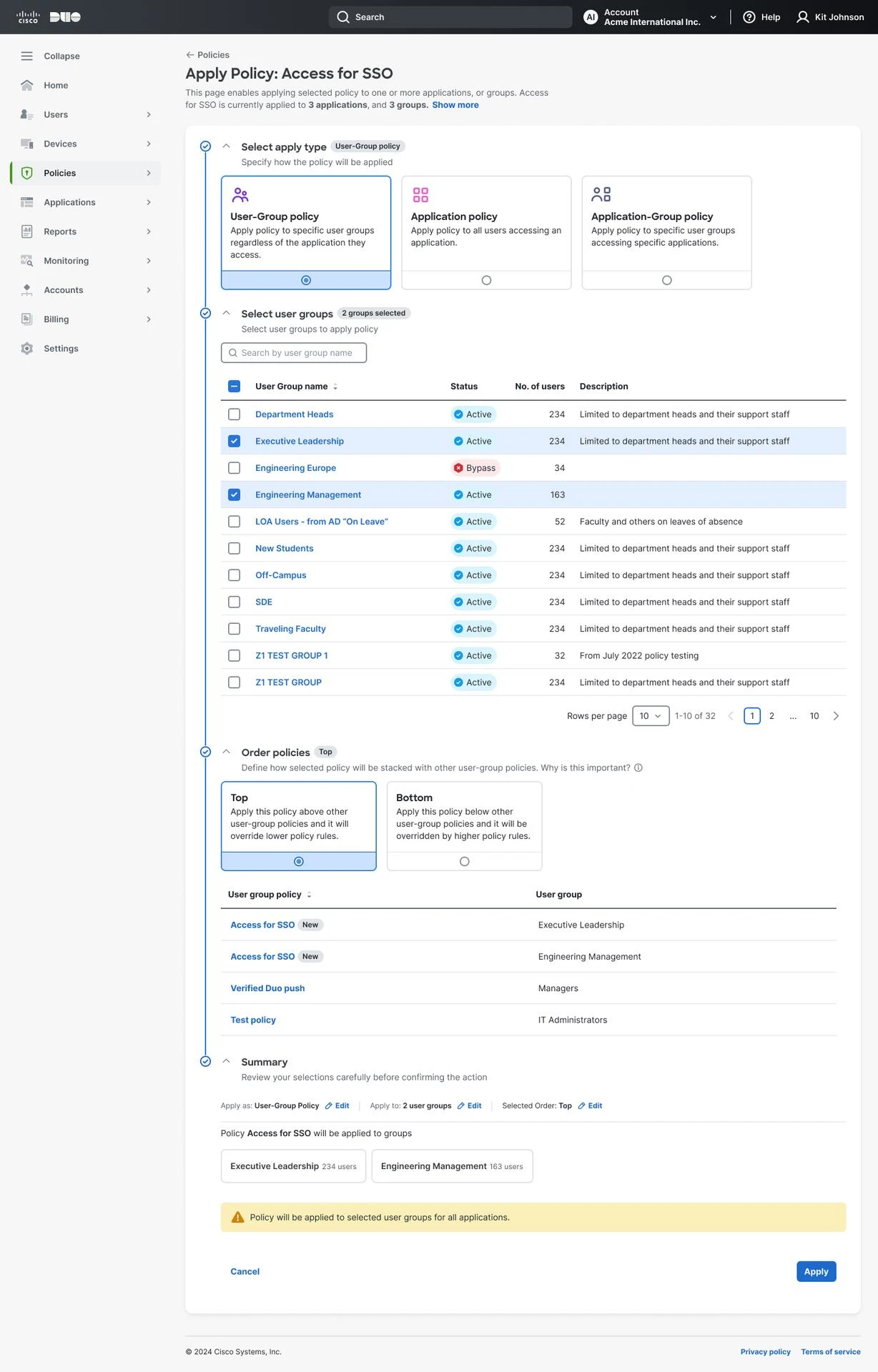Open the Rows per page dropdown
878x1372 pixels.
coord(651,716)
